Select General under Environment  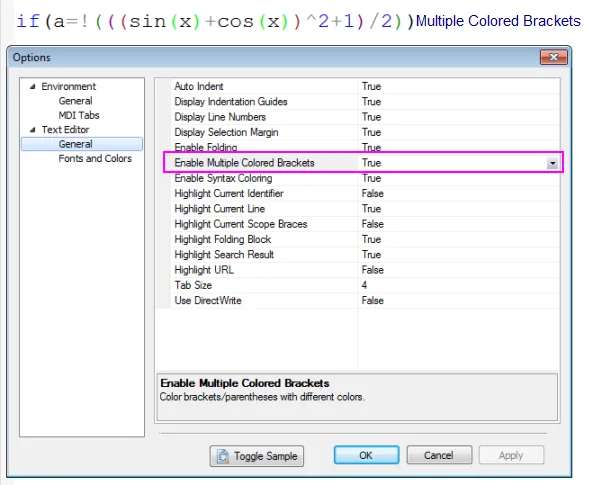click(x=75, y=101)
